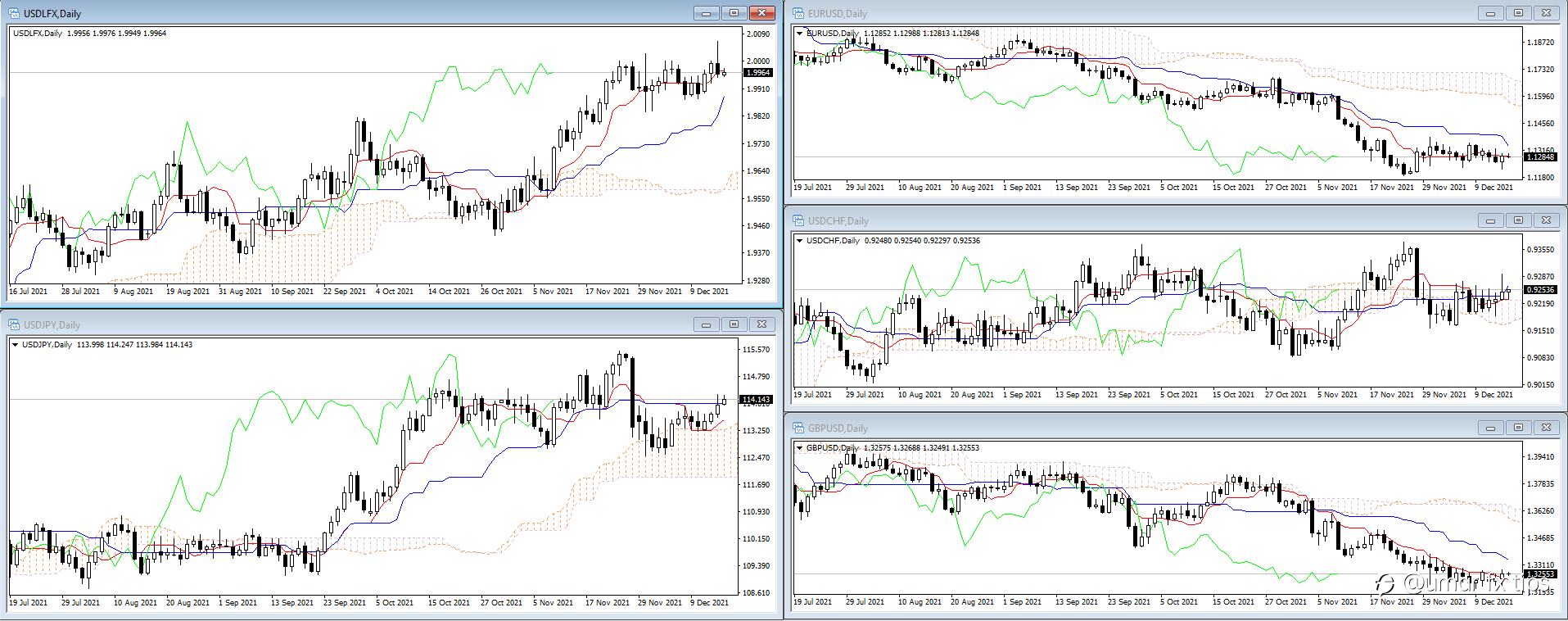
Task: Click the EURUSD OHLC readout starting 1.12852
Action: click(922, 34)
